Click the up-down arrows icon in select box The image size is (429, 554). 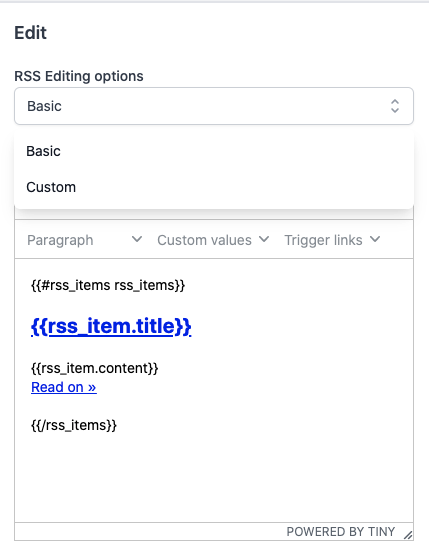tap(395, 106)
